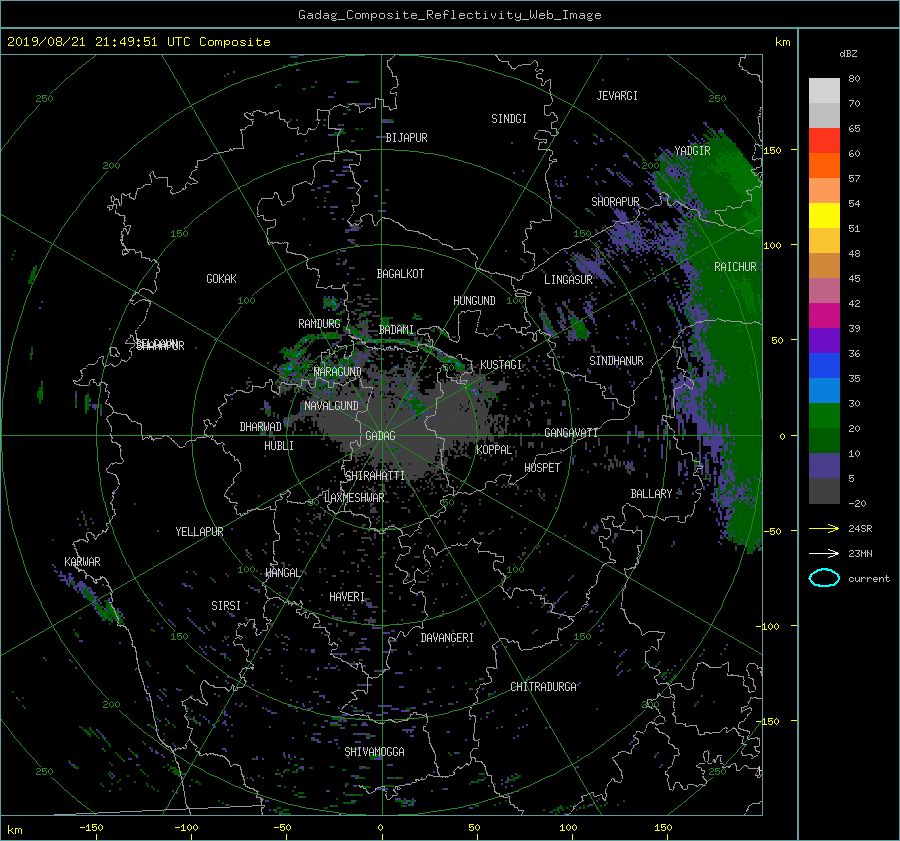Click the BIJAPUR city label

[406, 138]
